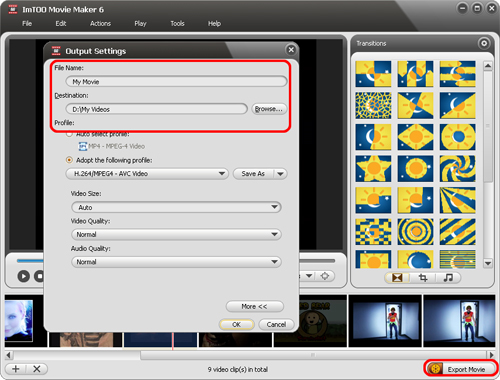This screenshot has height=380, width=500.
Task: Select the radial rays transition thumbnail
Action: pyautogui.click(x=457, y=200)
